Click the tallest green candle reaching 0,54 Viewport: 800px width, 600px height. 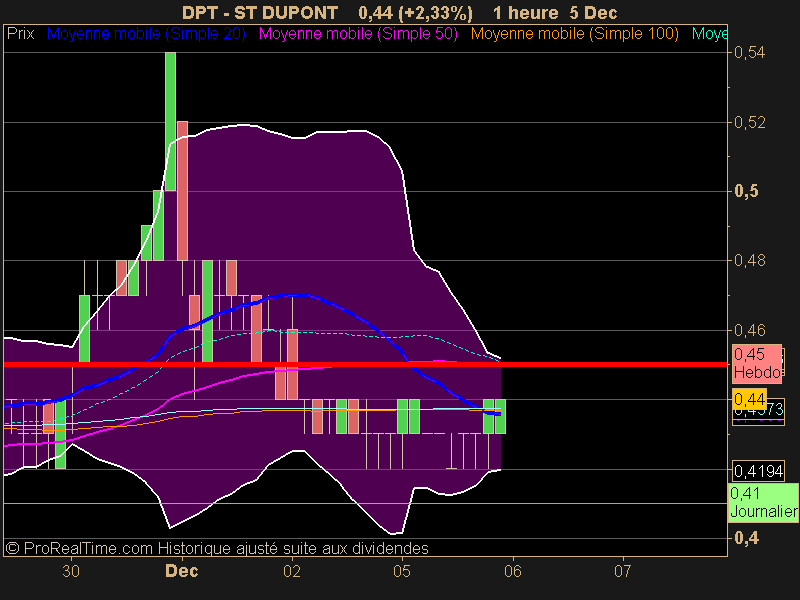[x=170, y=121]
